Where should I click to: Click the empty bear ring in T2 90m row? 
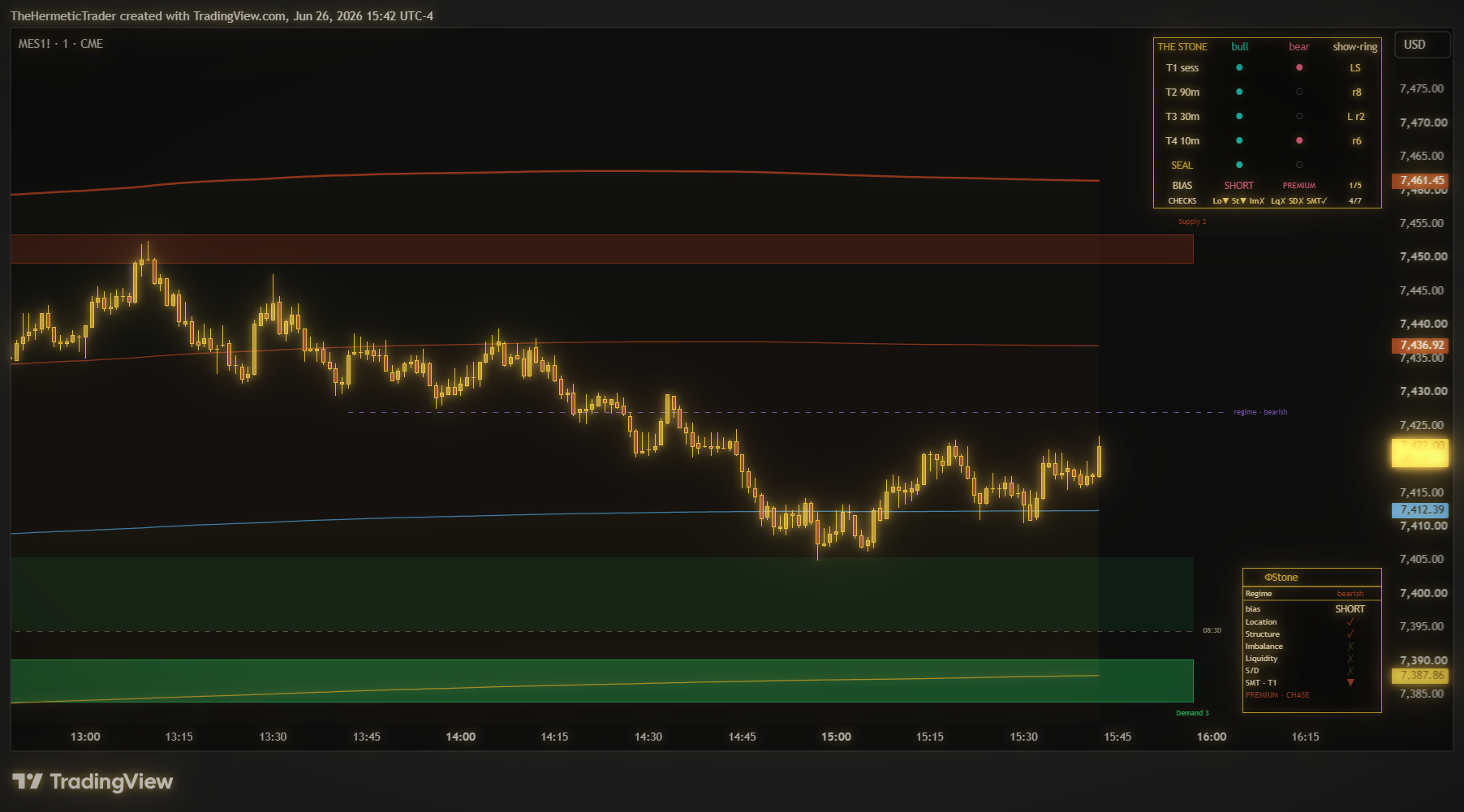1299,92
